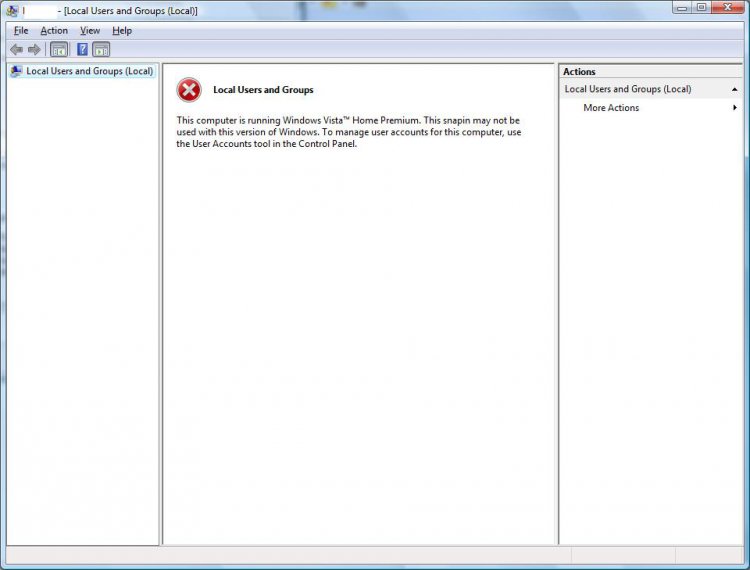Click the Windows Vista Home Premium message text
This screenshot has width=750, height=570.
point(349,132)
